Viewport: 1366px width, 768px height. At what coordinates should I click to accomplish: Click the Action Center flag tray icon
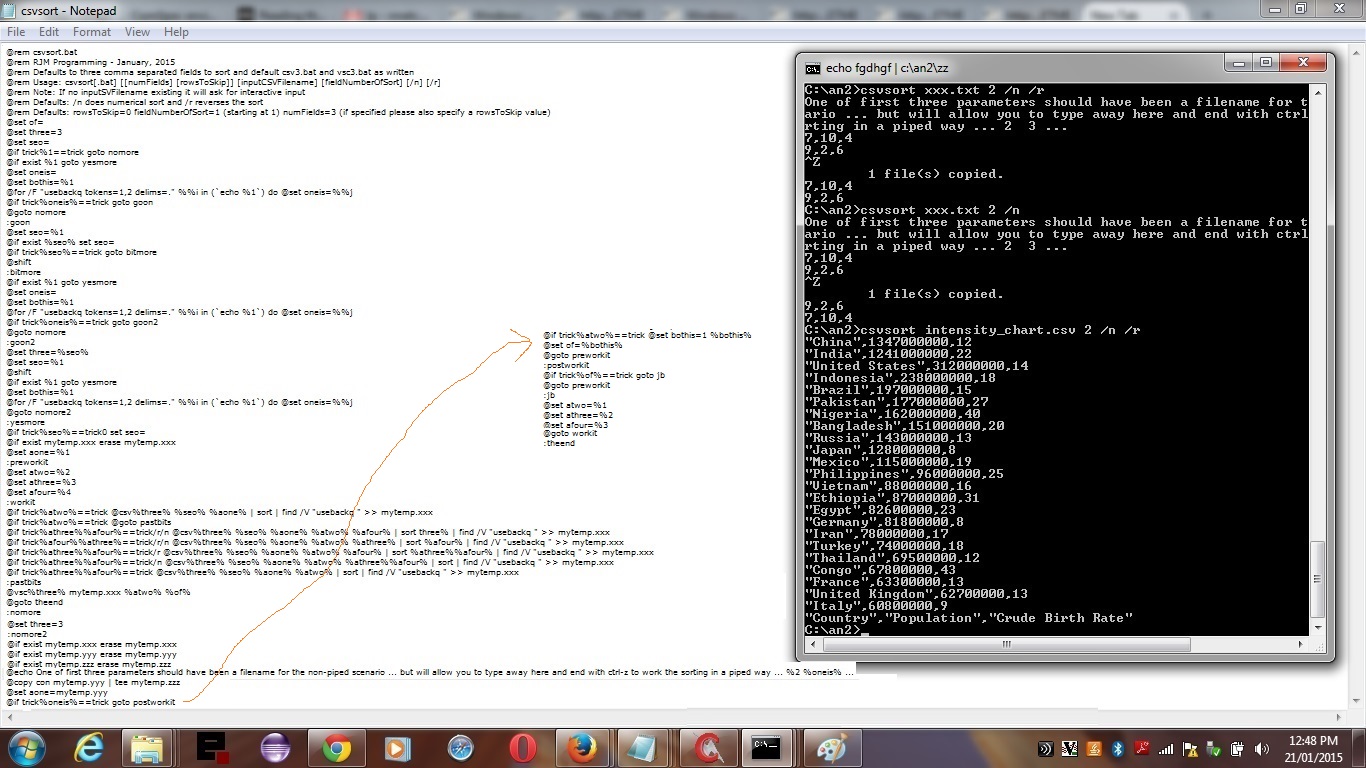pyautogui.click(x=1190, y=749)
